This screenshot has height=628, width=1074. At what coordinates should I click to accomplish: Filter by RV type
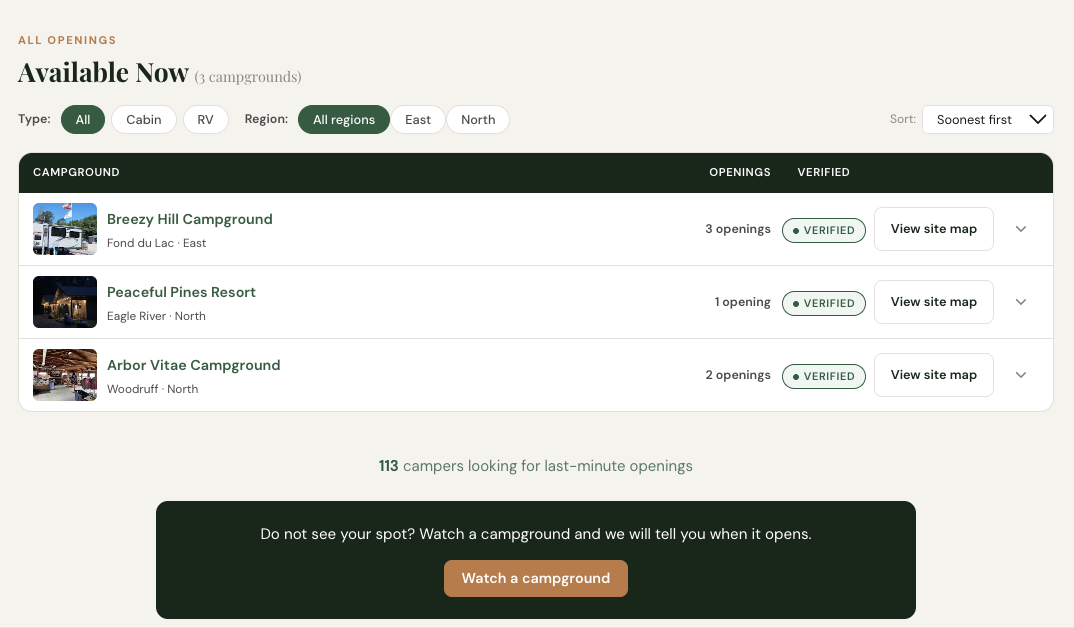click(x=205, y=120)
